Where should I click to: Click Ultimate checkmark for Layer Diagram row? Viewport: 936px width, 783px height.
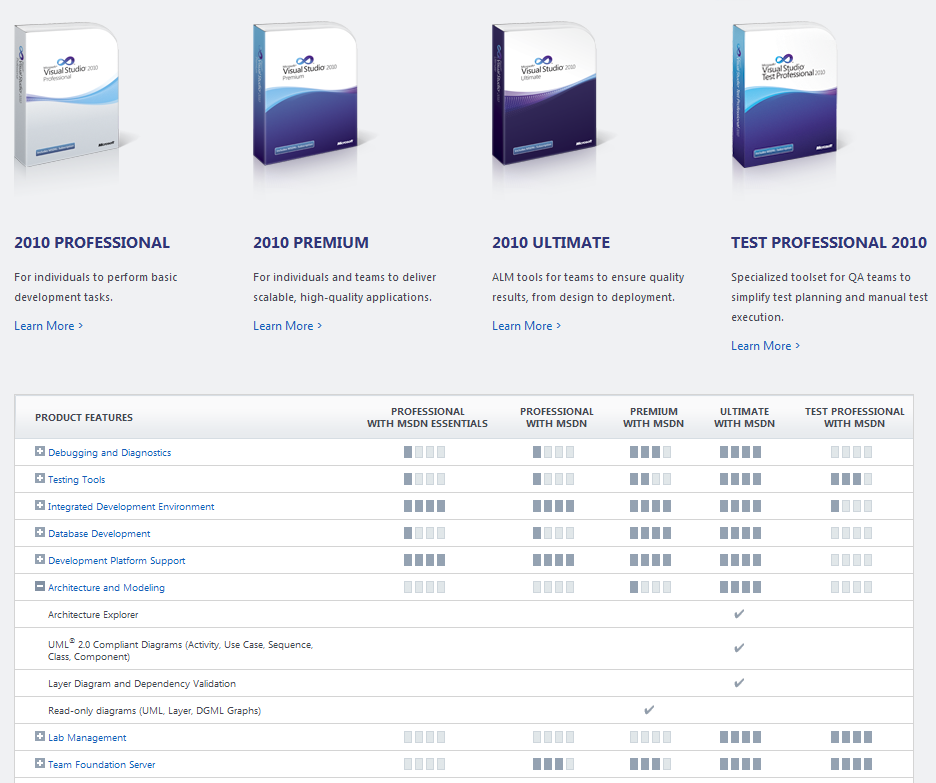coord(739,682)
